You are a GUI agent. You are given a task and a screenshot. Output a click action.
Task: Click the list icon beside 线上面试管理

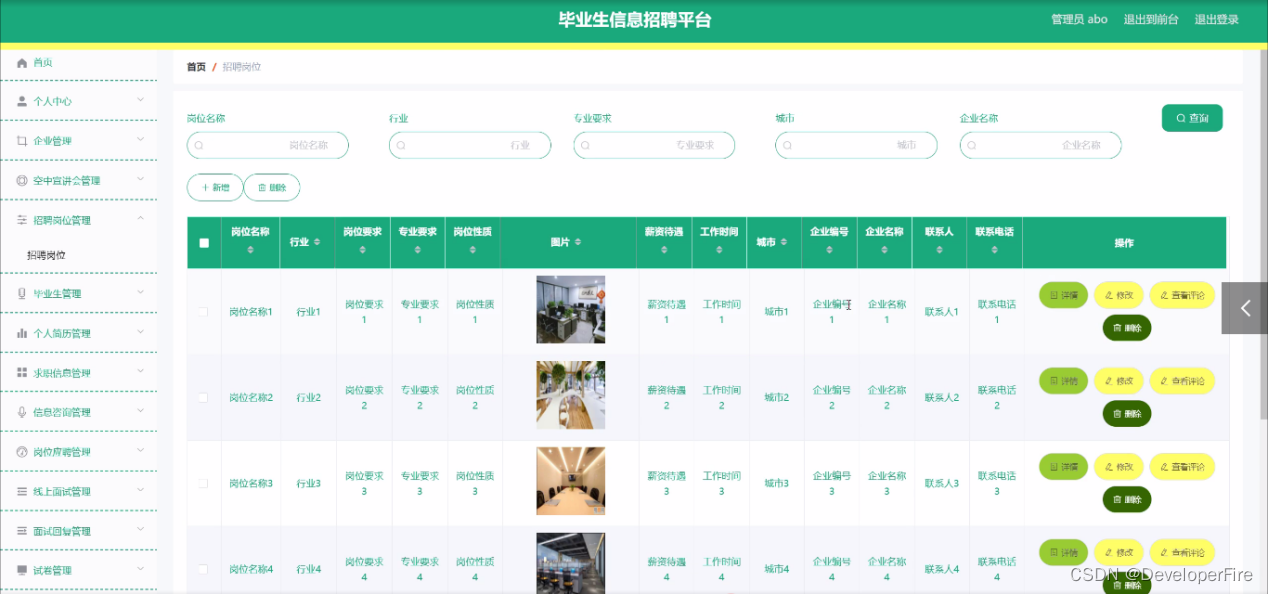tap(22, 491)
